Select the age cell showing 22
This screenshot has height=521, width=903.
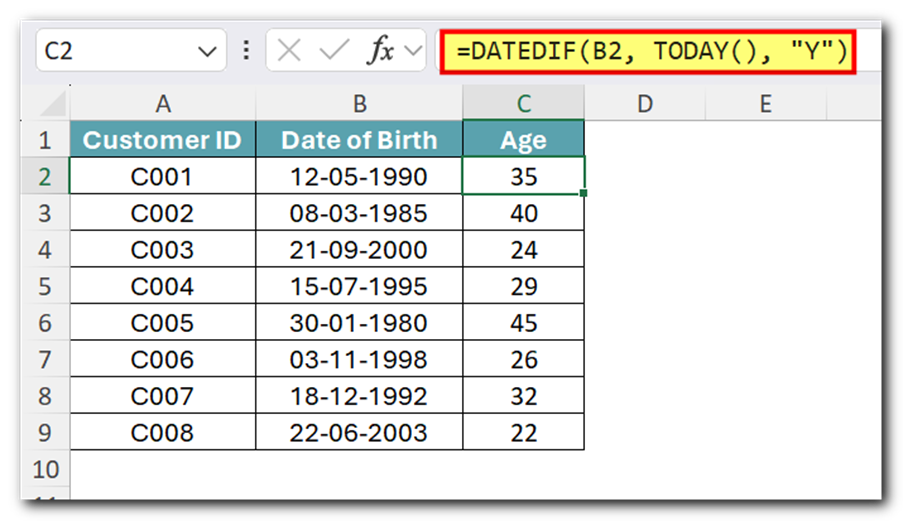pyautogui.click(x=523, y=432)
